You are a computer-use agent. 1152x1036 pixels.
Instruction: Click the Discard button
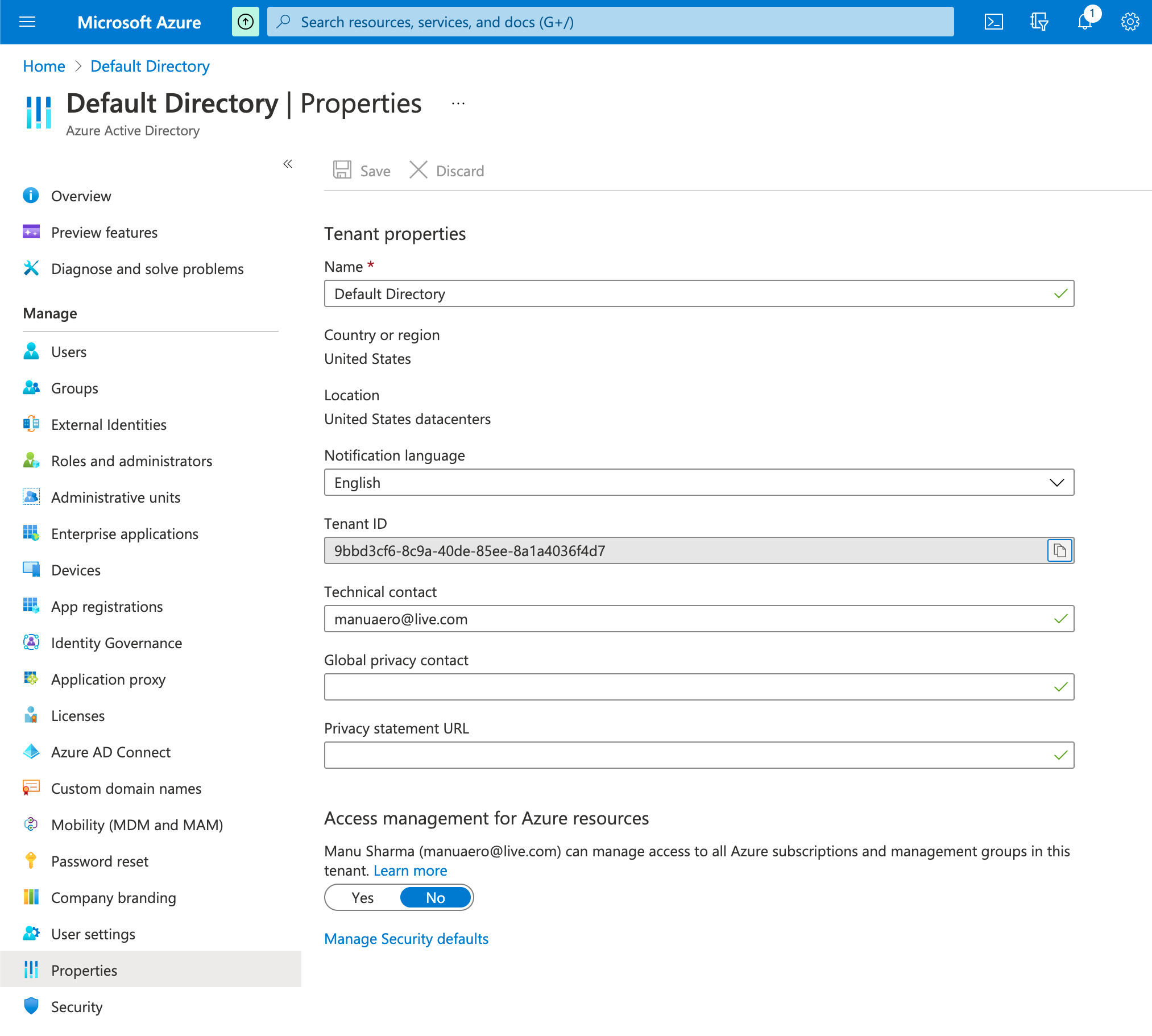[x=447, y=171]
